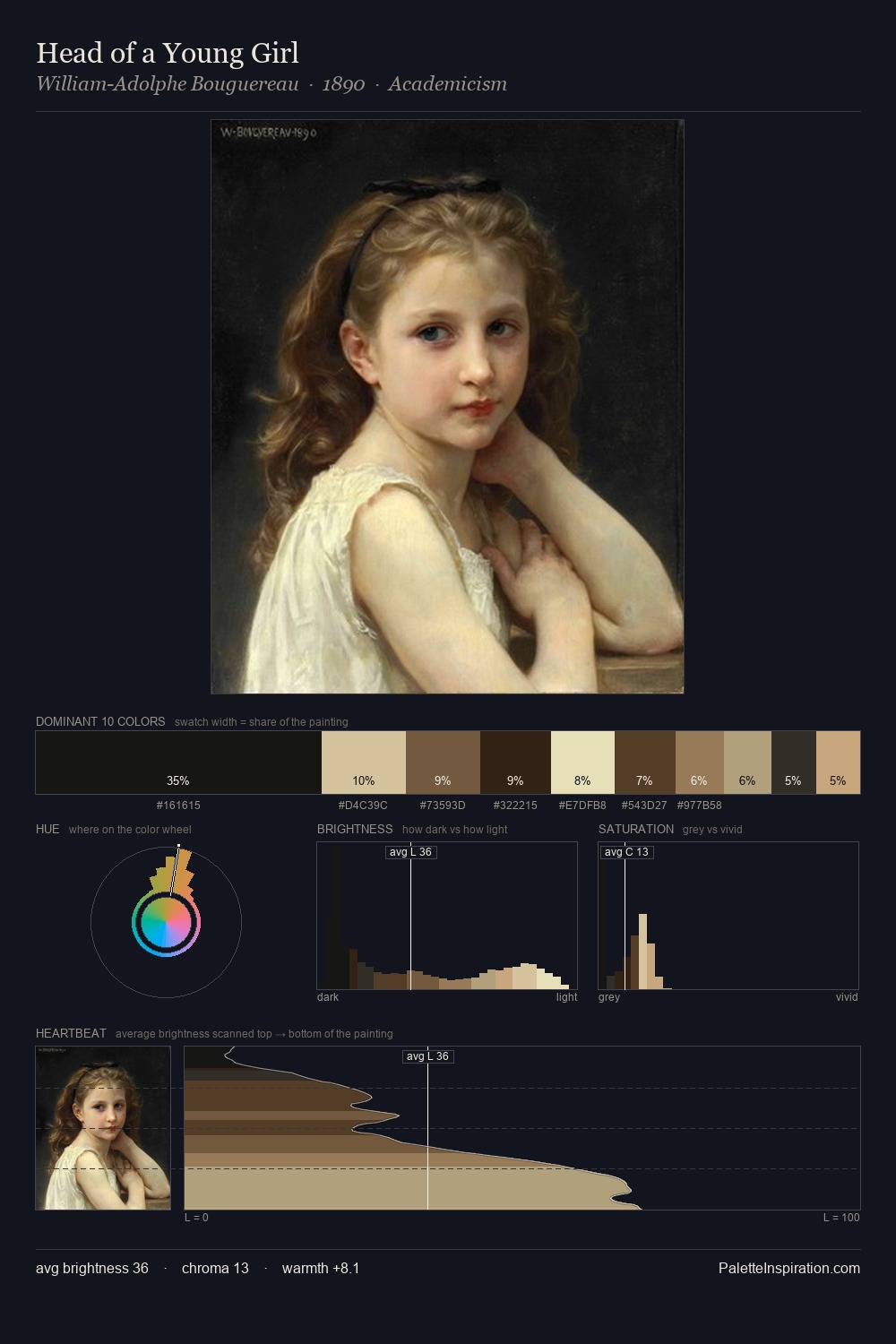Click the "HUE" section heading
This screenshot has width=896, height=1344.
47,829
